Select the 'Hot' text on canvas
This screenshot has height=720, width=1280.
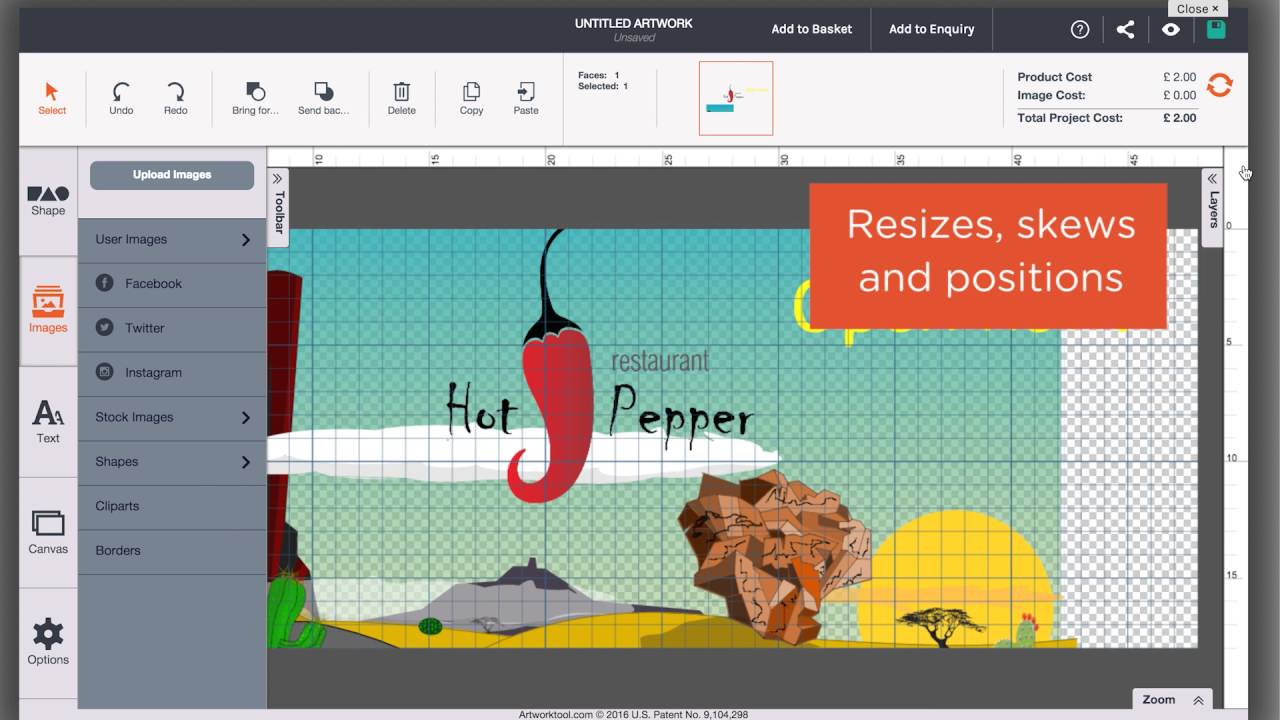pos(481,407)
